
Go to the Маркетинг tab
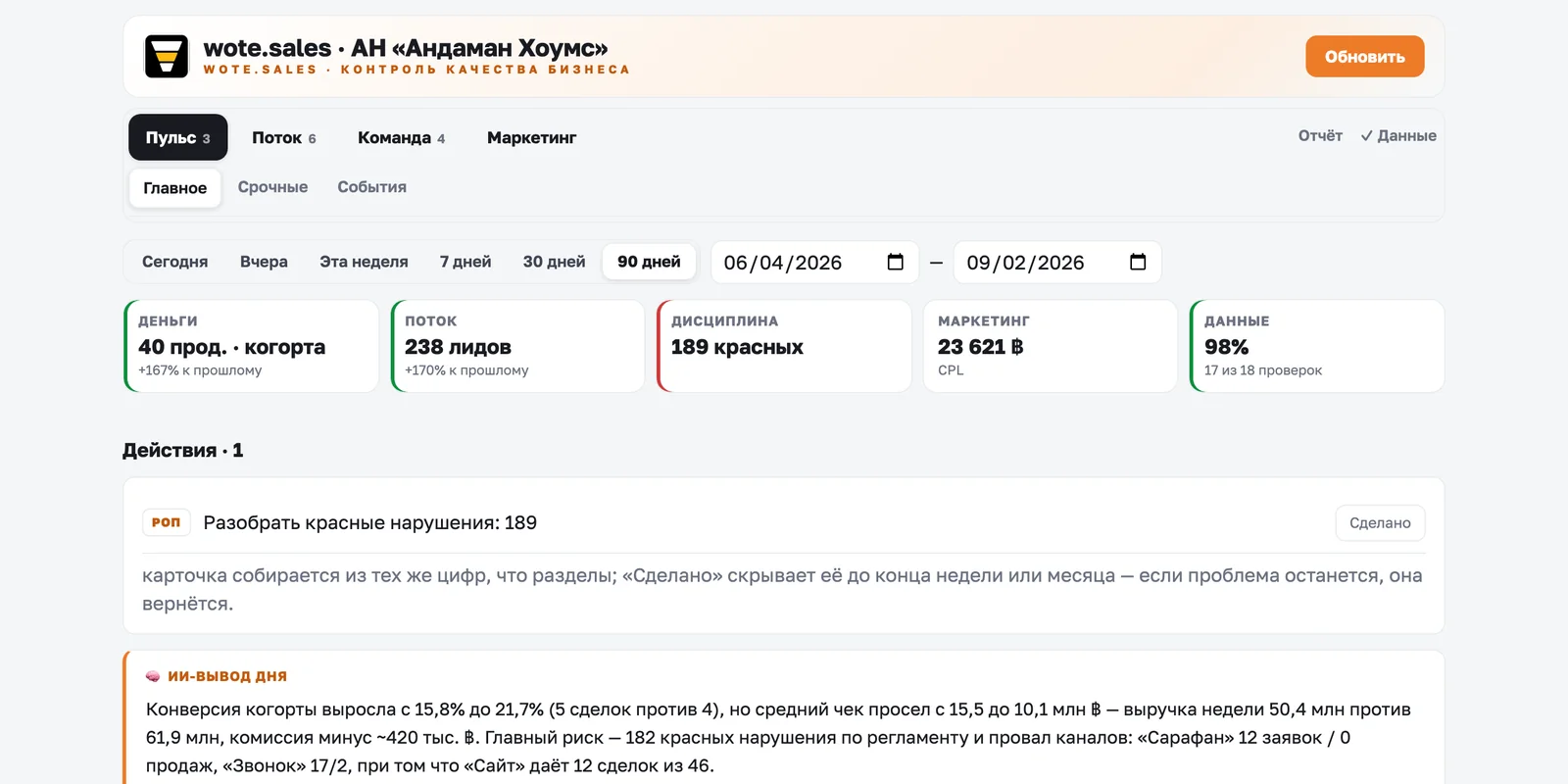pyautogui.click(x=531, y=137)
